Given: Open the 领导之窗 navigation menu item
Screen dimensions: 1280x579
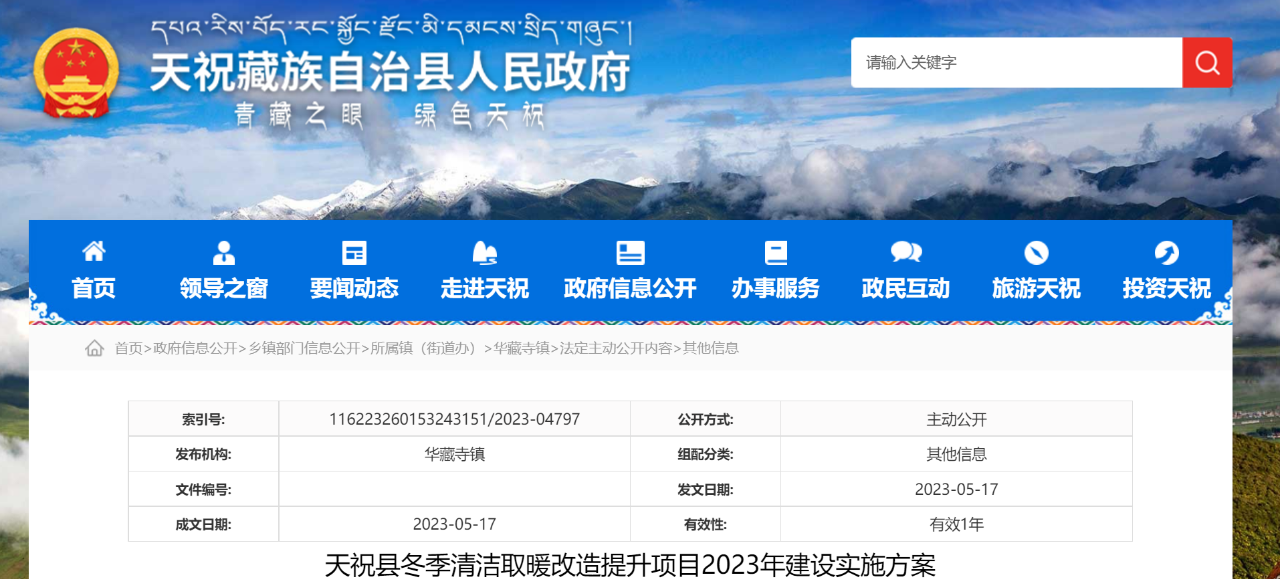Looking at the screenshot, I should 224,288.
